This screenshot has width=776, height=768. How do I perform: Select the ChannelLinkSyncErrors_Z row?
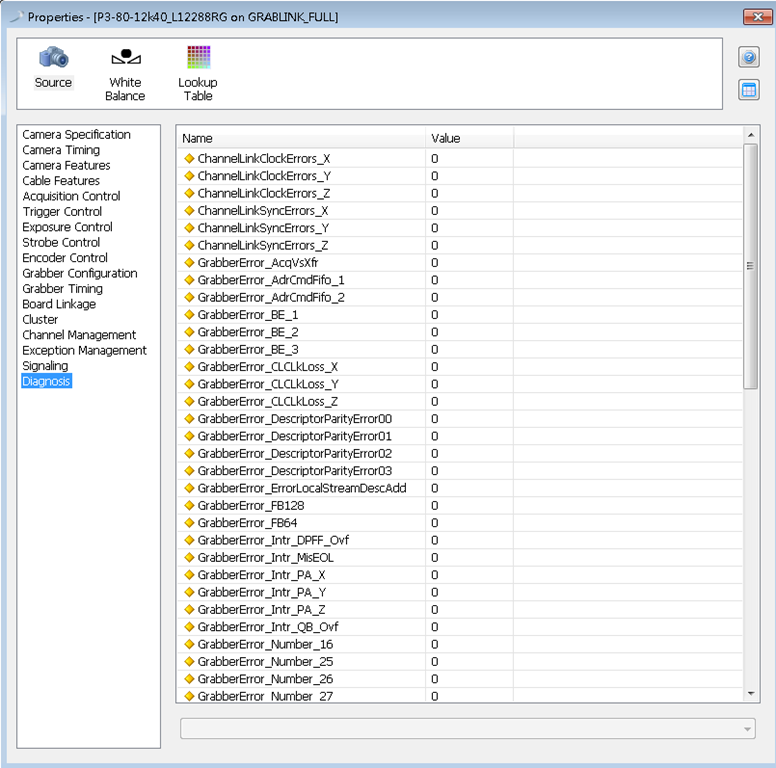tap(460, 245)
